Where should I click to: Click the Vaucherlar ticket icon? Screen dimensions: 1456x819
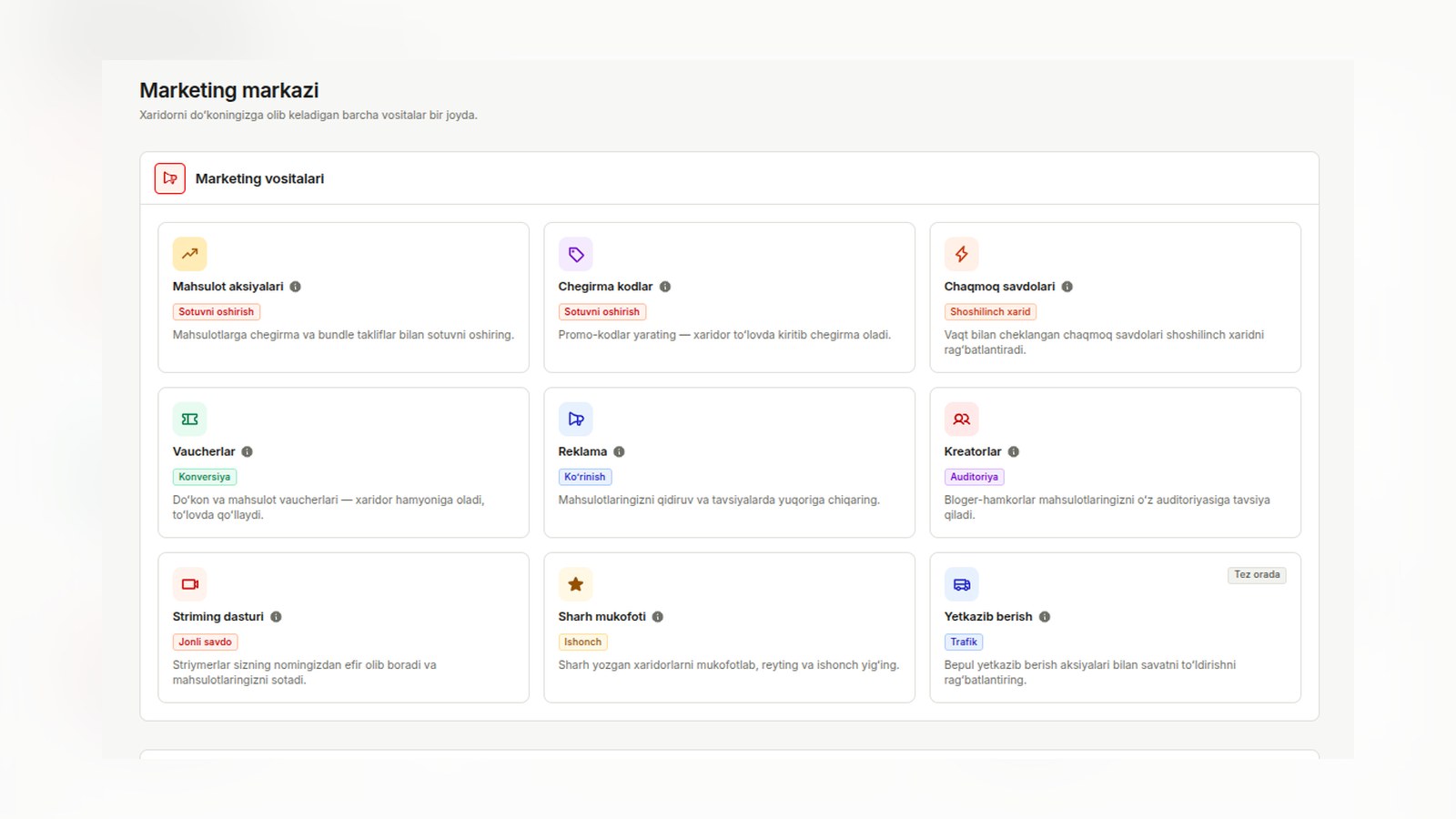pos(189,420)
